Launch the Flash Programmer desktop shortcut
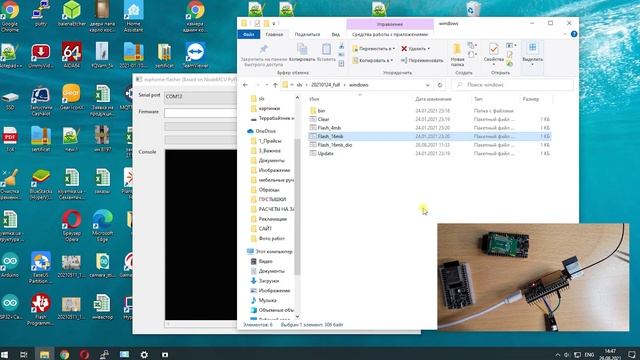 click(x=40, y=309)
